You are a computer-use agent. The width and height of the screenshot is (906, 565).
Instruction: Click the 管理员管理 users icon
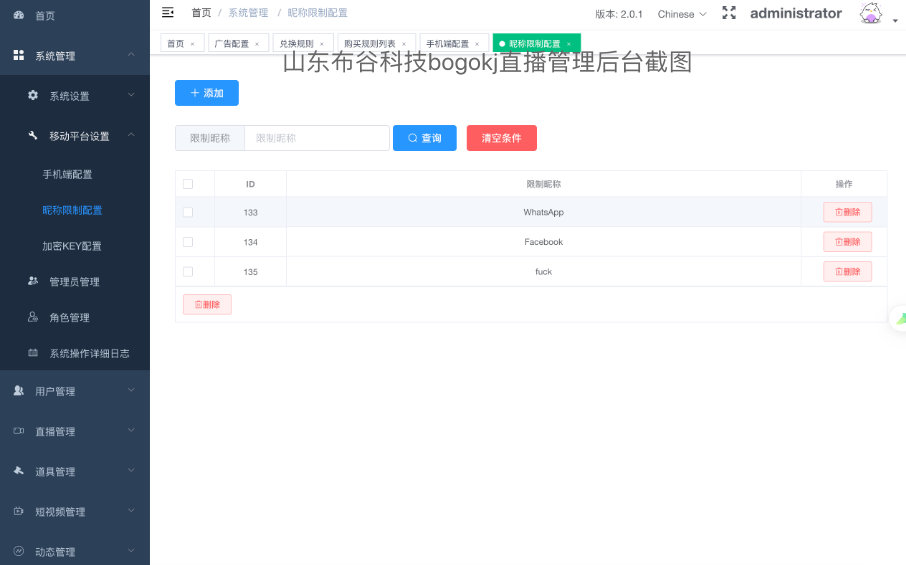coord(33,281)
